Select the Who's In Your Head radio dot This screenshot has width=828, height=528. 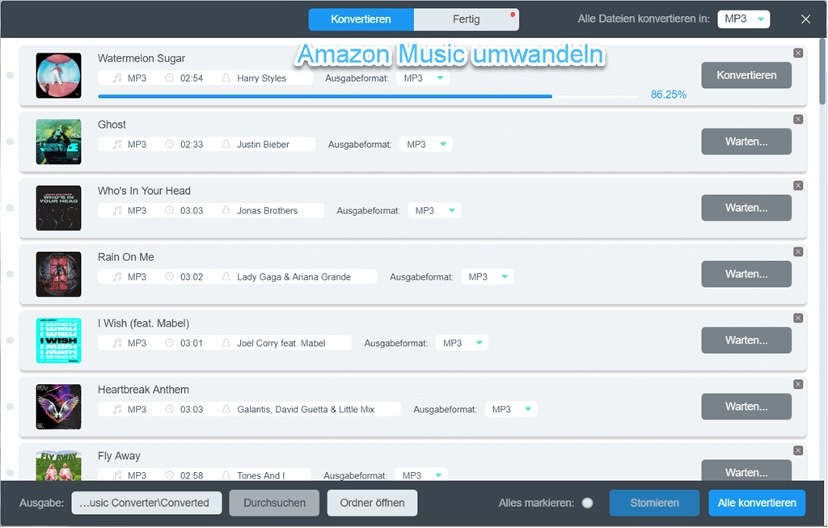[10, 208]
